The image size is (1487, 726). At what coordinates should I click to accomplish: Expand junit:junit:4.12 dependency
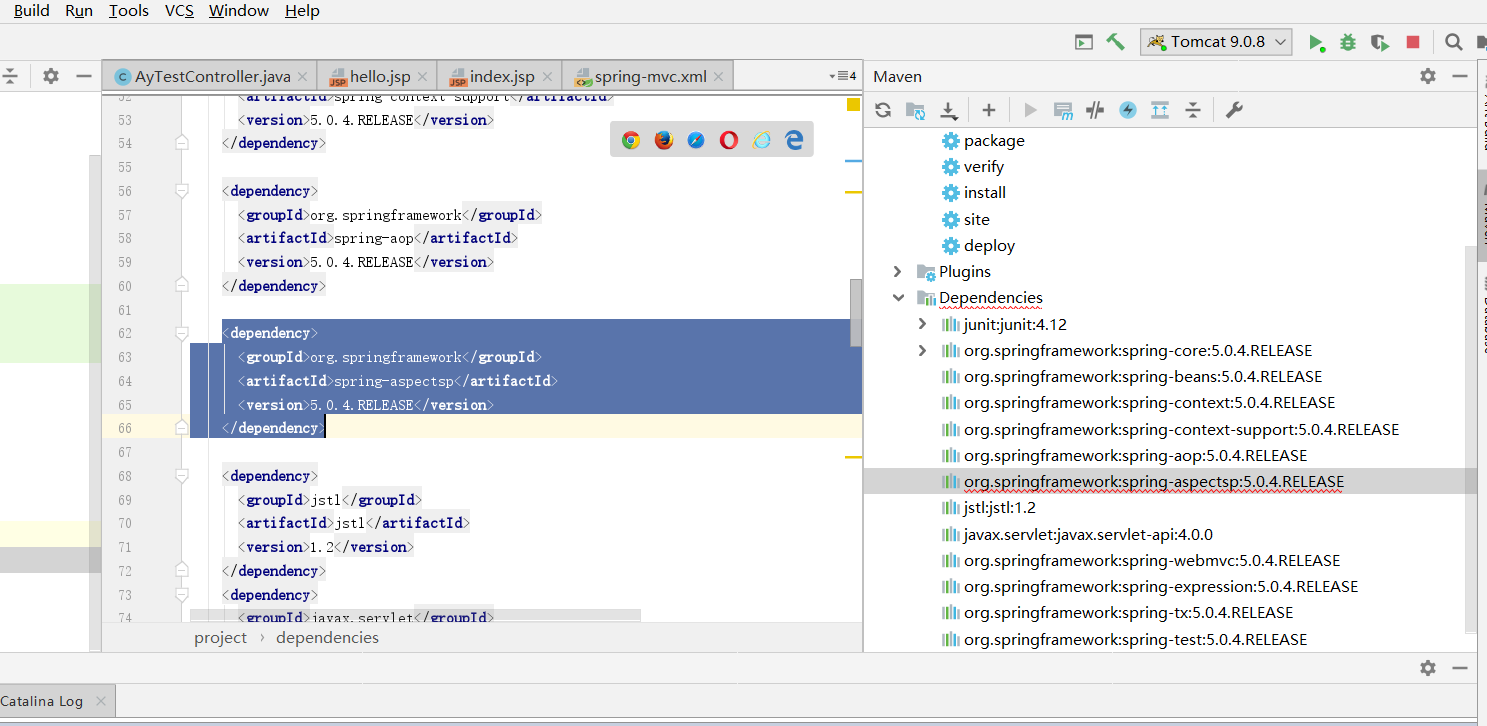pos(922,324)
